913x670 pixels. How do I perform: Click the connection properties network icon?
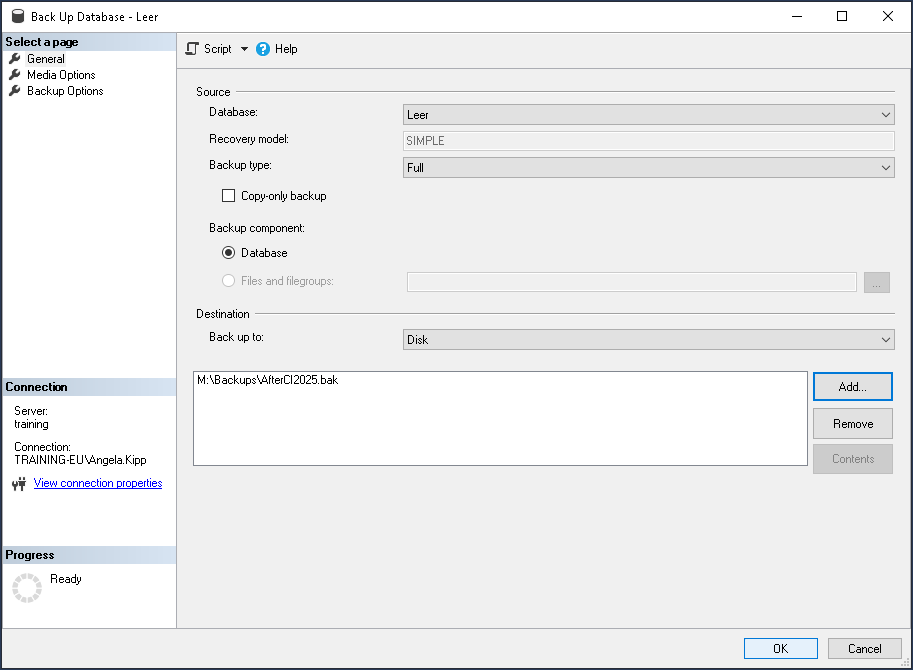pyautogui.click(x=18, y=484)
